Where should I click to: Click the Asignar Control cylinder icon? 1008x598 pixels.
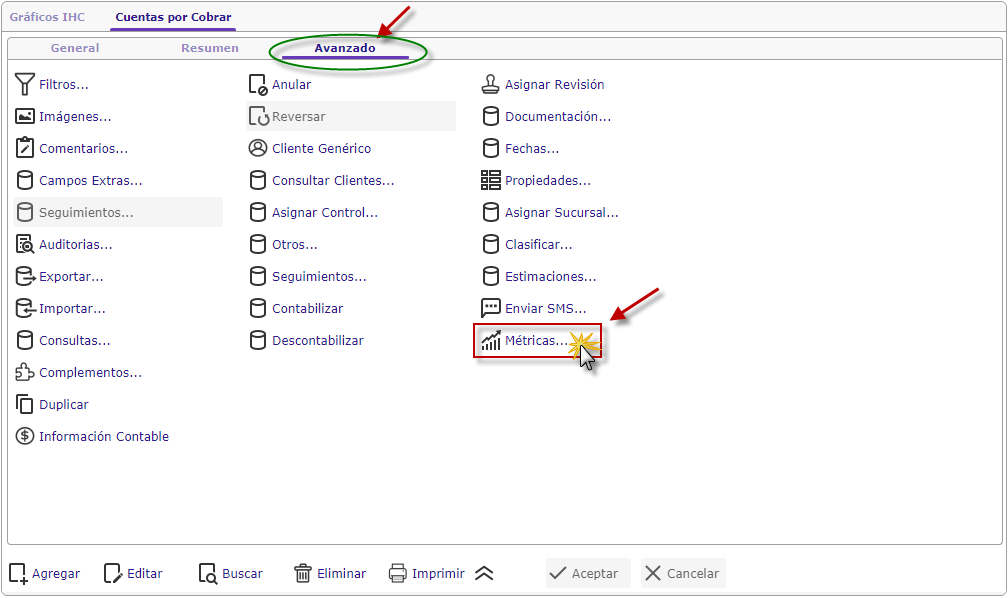pos(258,212)
